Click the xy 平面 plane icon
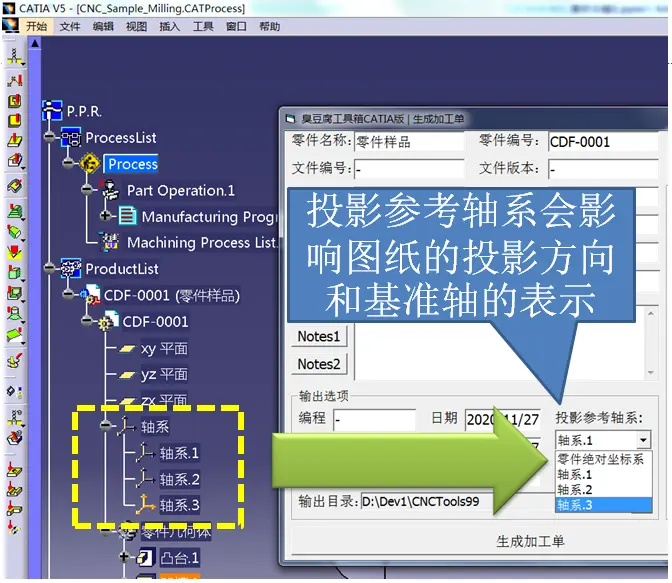The width and height of the screenshot is (672, 583). coord(127,349)
